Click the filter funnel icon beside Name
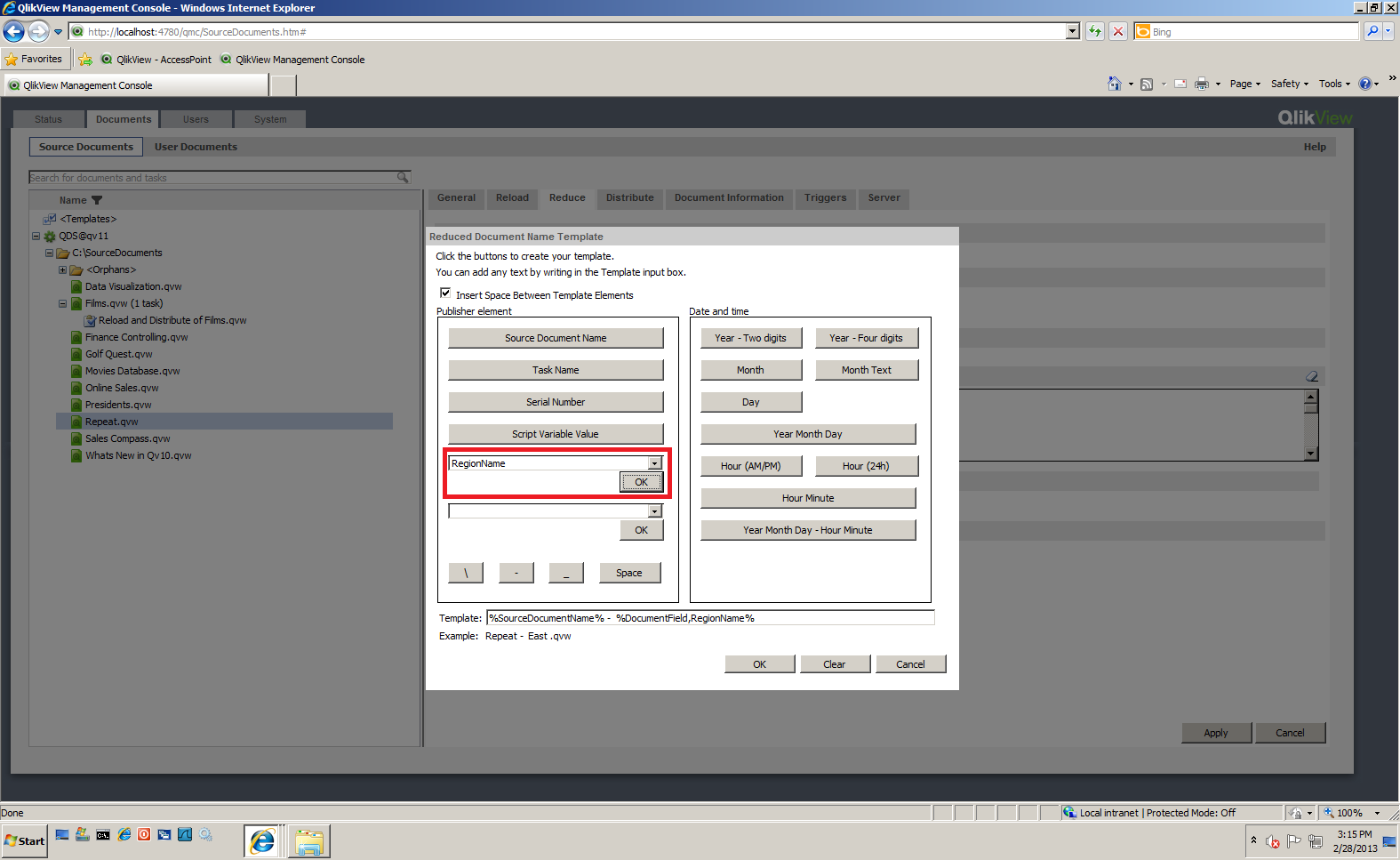Screen dimensions: 1400x860 [x=97, y=200]
